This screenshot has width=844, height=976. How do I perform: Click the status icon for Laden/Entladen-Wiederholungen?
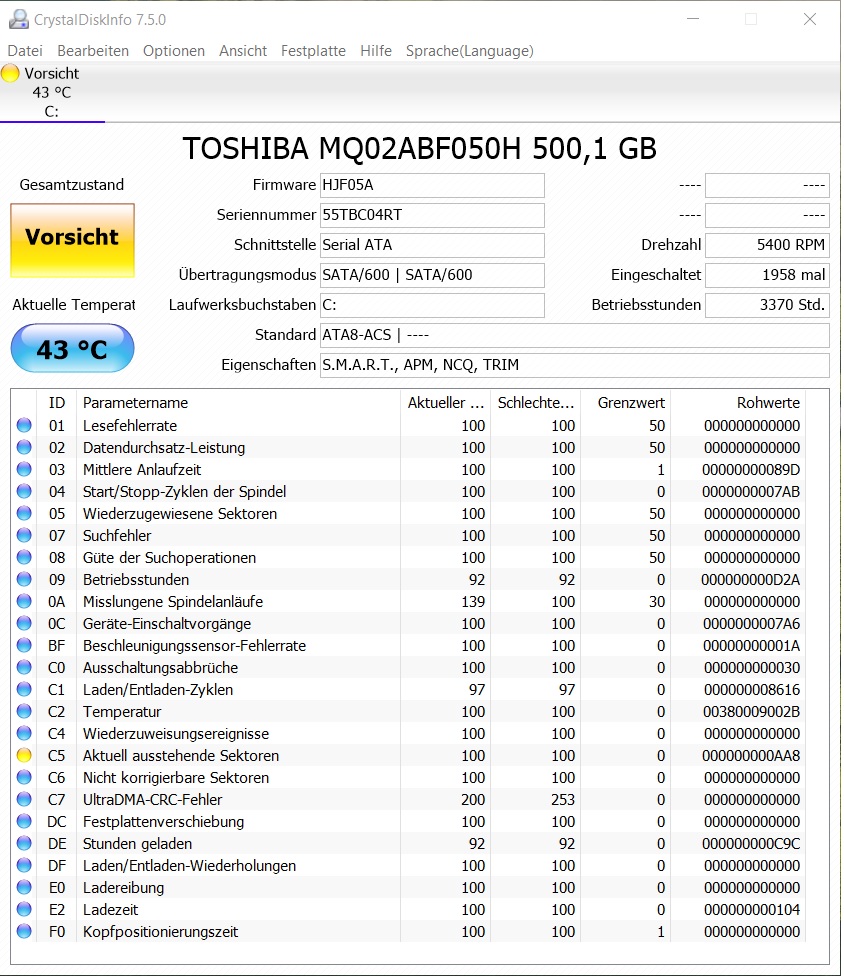click(24, 865)
